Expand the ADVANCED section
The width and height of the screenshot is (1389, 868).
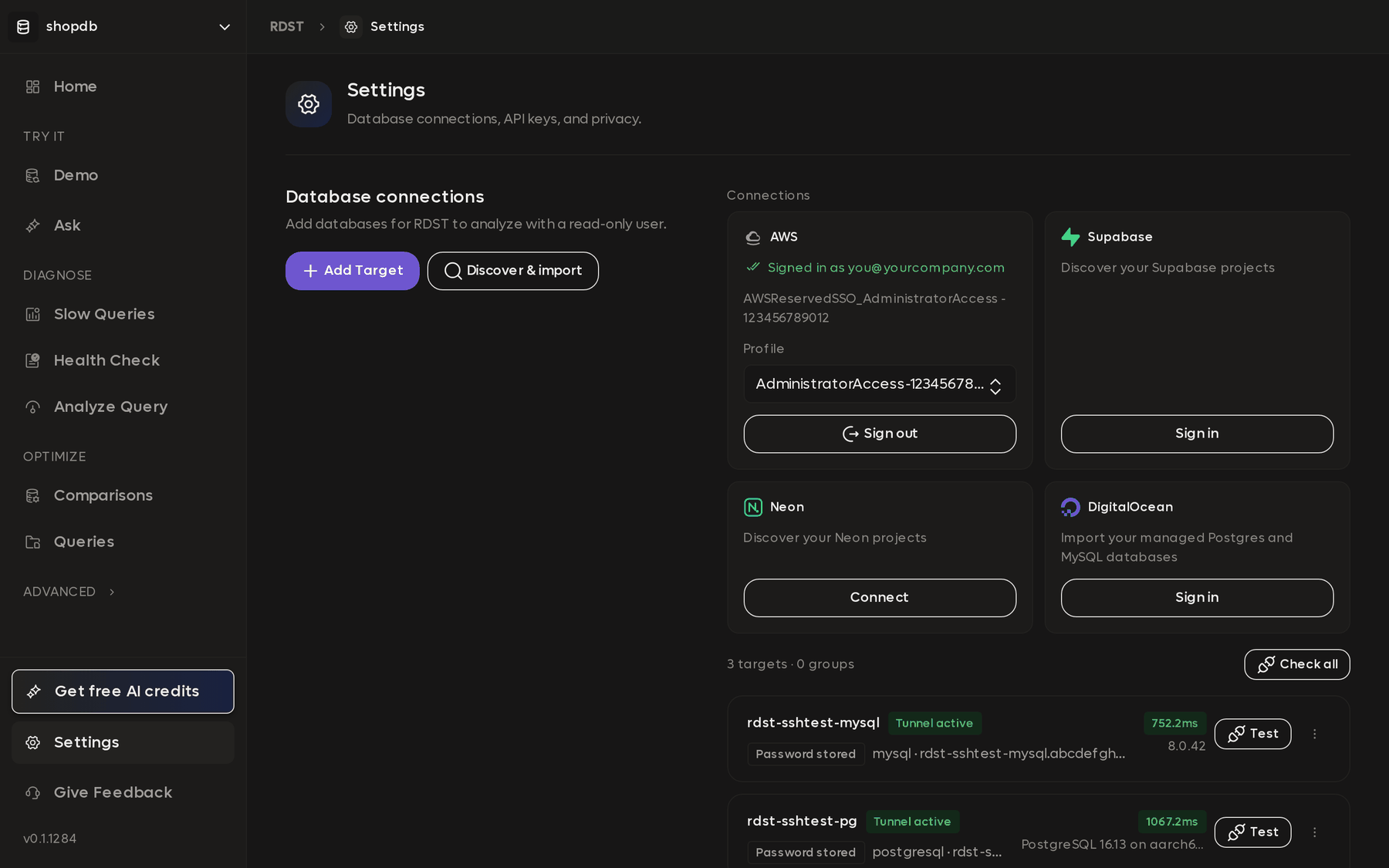coord(69,592)
